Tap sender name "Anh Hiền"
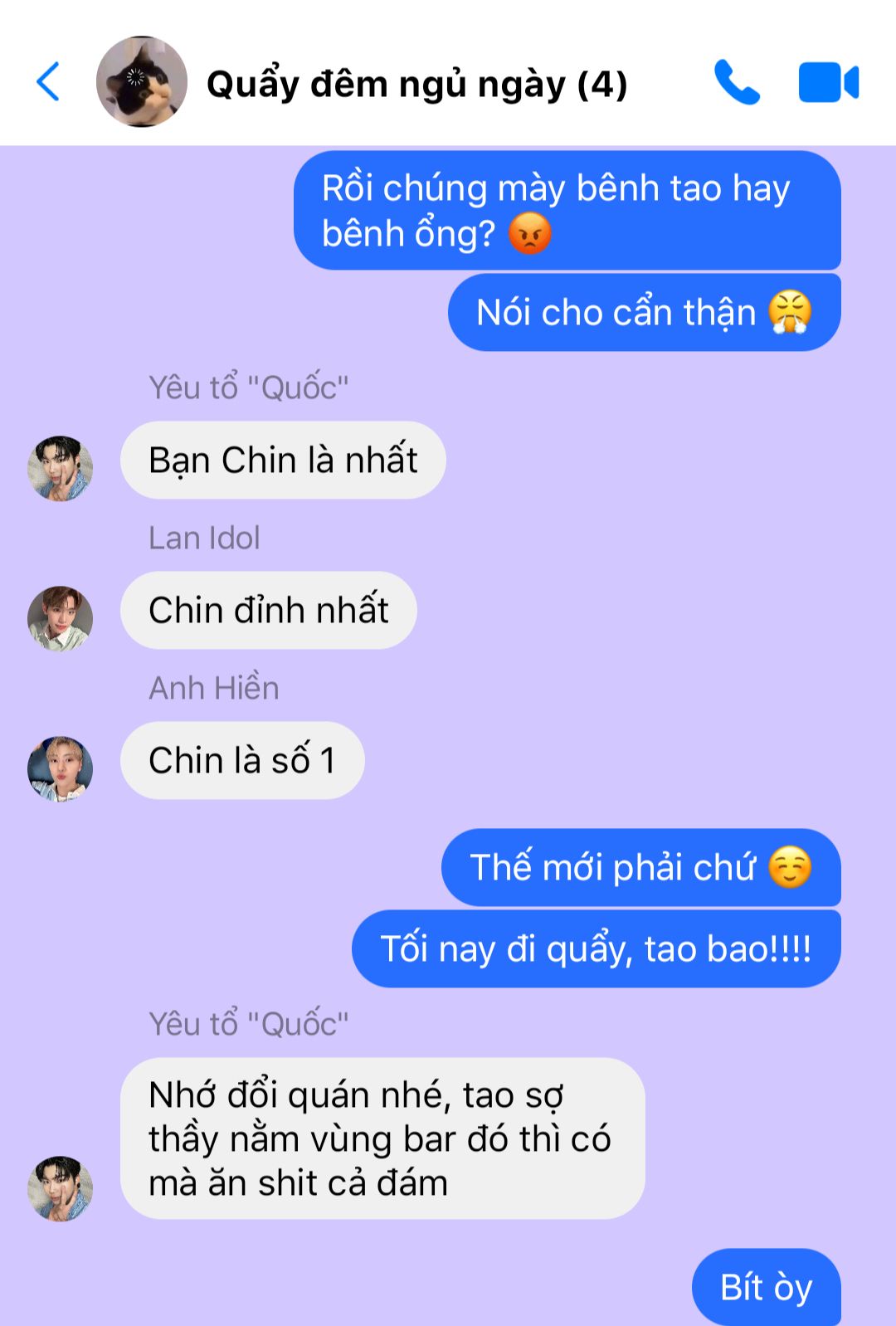The image size is (896, 1326). (x=214, y=688)
